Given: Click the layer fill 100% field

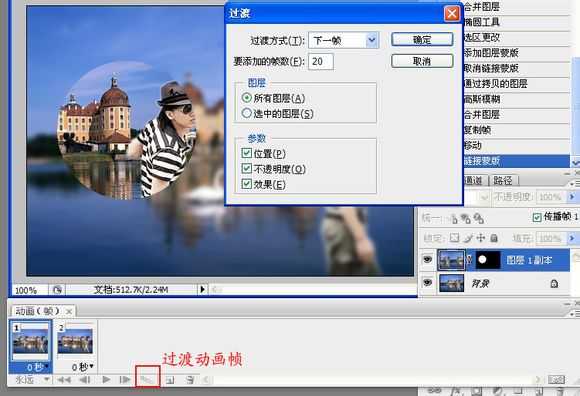Looking at the screenshot, I should [x=551, y=238].
